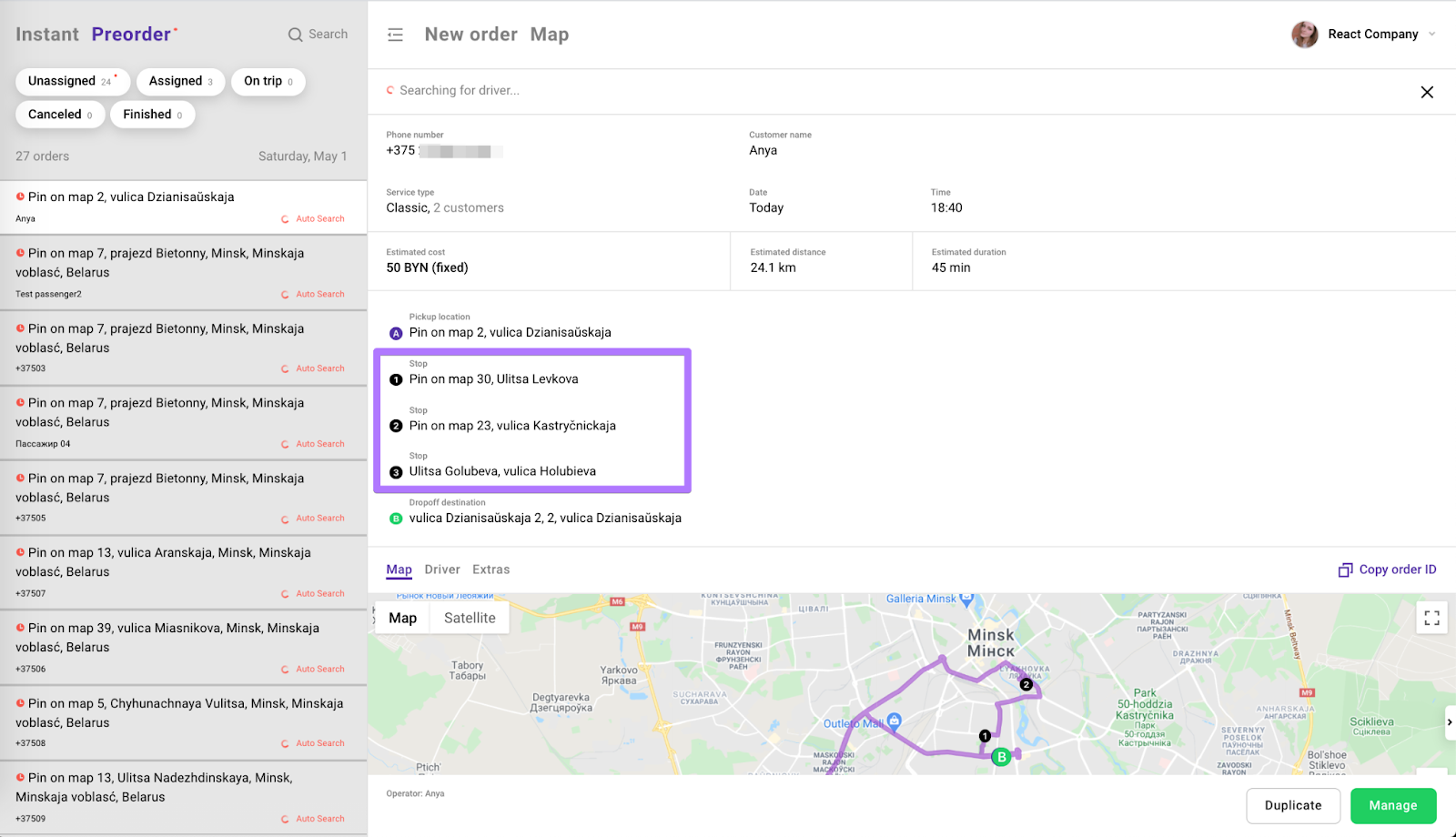
Task: Click Auto Search status on order +37509
Action: tap(313, 820)
